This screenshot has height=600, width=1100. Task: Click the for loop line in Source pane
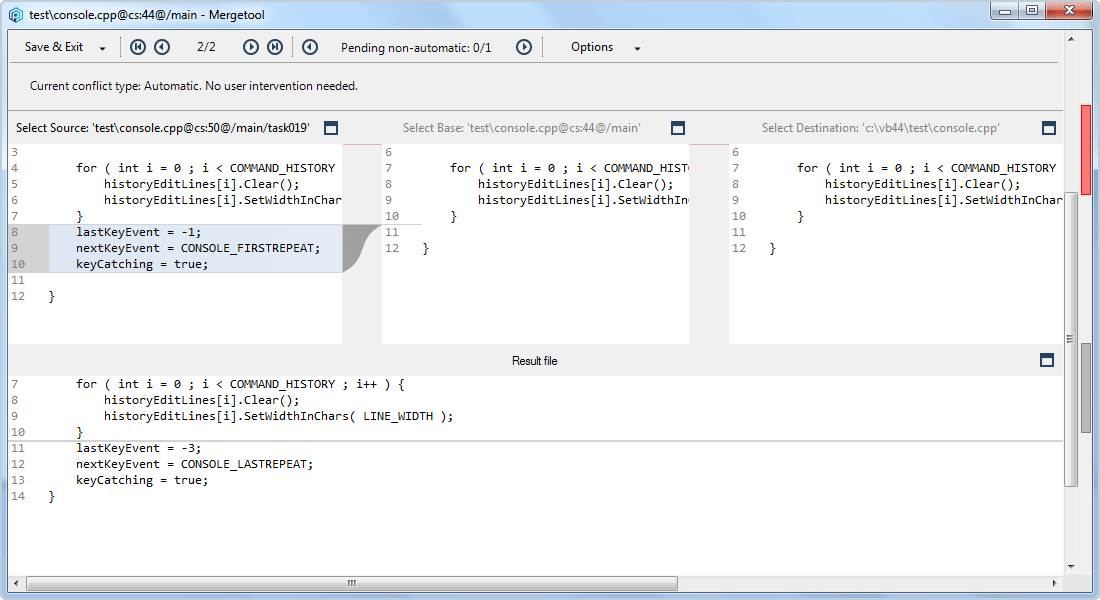point(206,168)
